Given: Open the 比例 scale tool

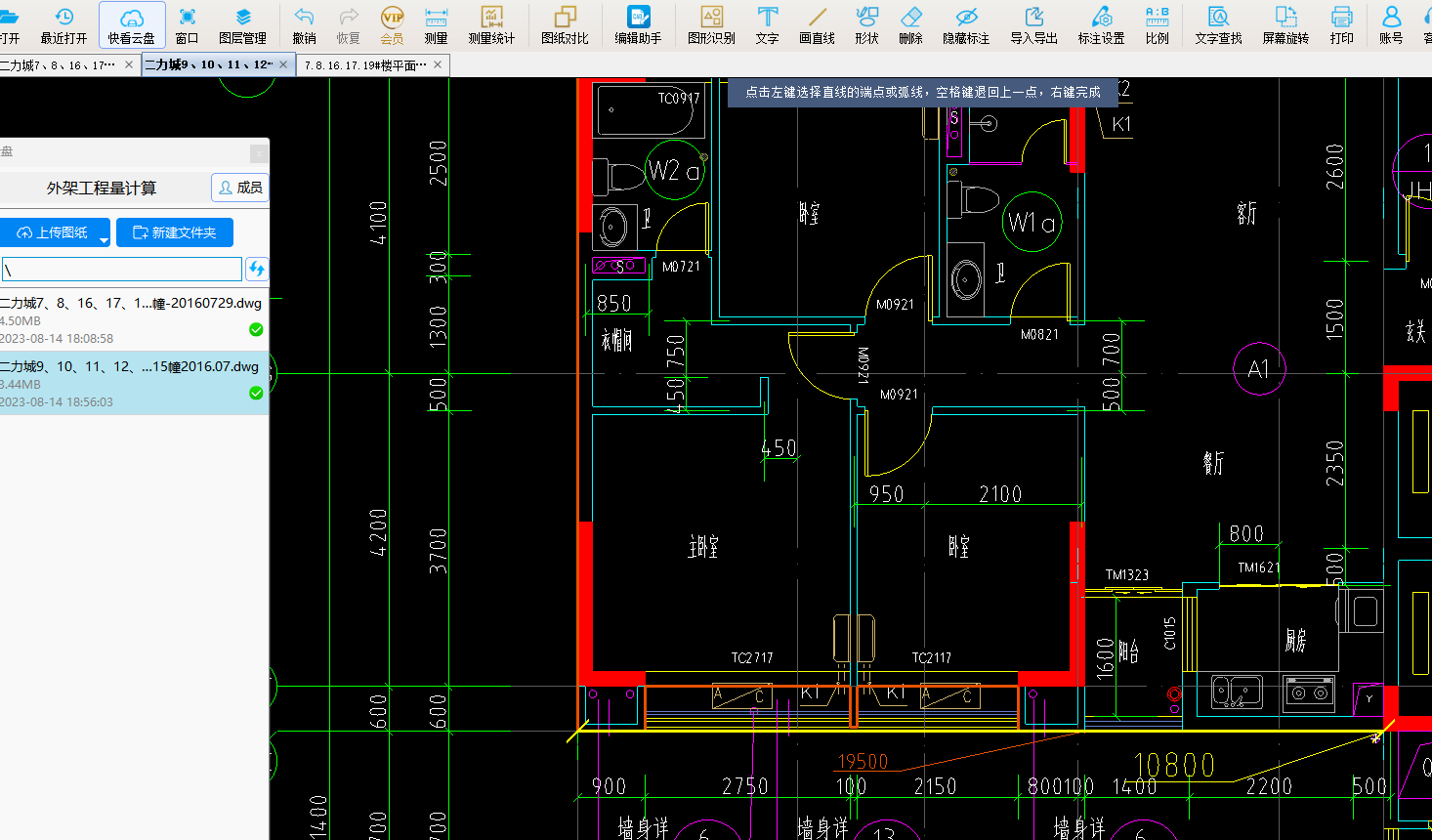Looking at the screenshot, I should pos(1157,25).
